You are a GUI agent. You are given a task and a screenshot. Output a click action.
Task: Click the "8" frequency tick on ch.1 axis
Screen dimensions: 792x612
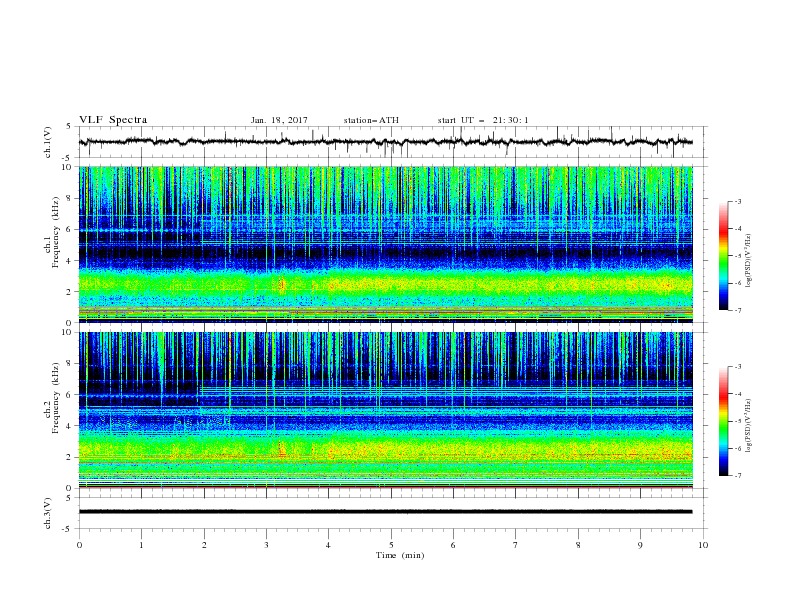pos(70,198)
